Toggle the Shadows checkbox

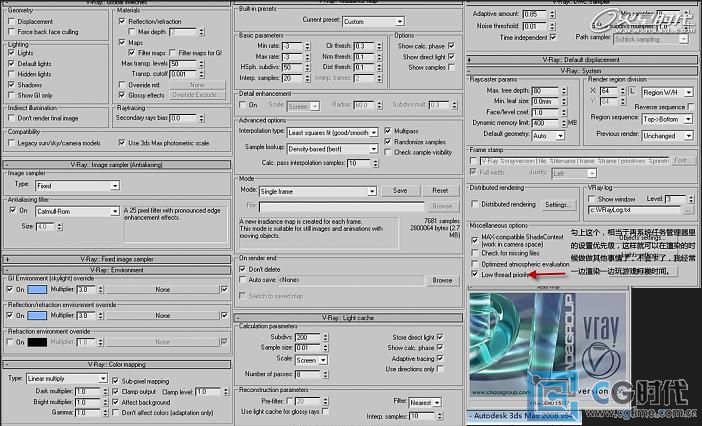coord(12,85)
